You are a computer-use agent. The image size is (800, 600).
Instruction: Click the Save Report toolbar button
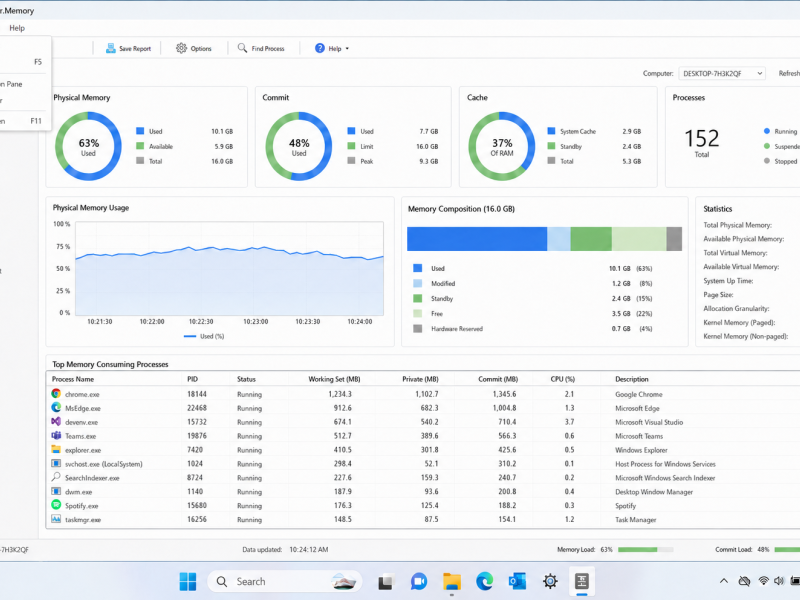[x=128, y=48]
